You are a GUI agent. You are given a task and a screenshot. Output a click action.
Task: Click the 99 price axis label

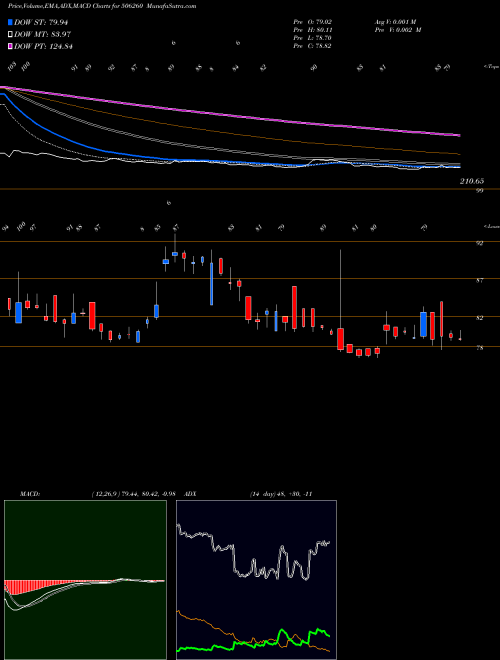tap(480, 190)
